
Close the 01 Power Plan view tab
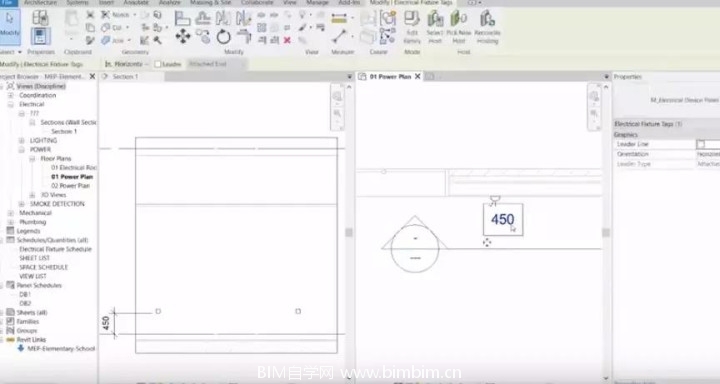(417, 77)
